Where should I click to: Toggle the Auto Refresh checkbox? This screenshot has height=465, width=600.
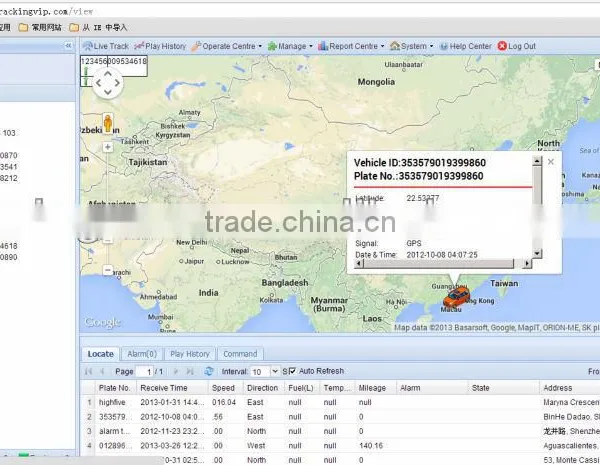click(x=293, y=371)
